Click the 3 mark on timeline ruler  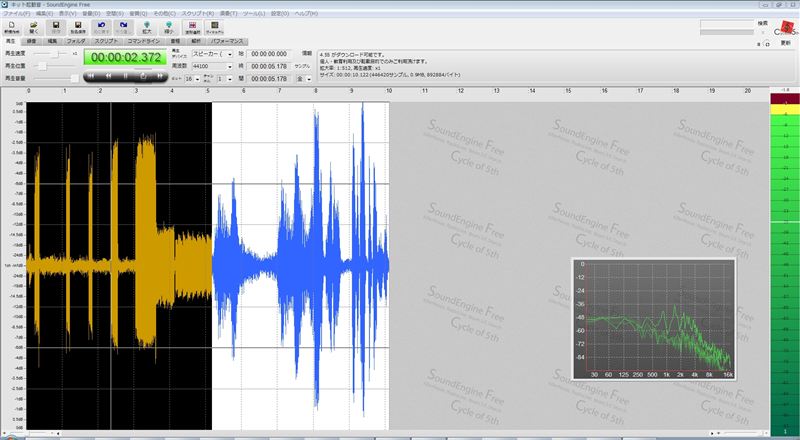(x=136, y=91)
